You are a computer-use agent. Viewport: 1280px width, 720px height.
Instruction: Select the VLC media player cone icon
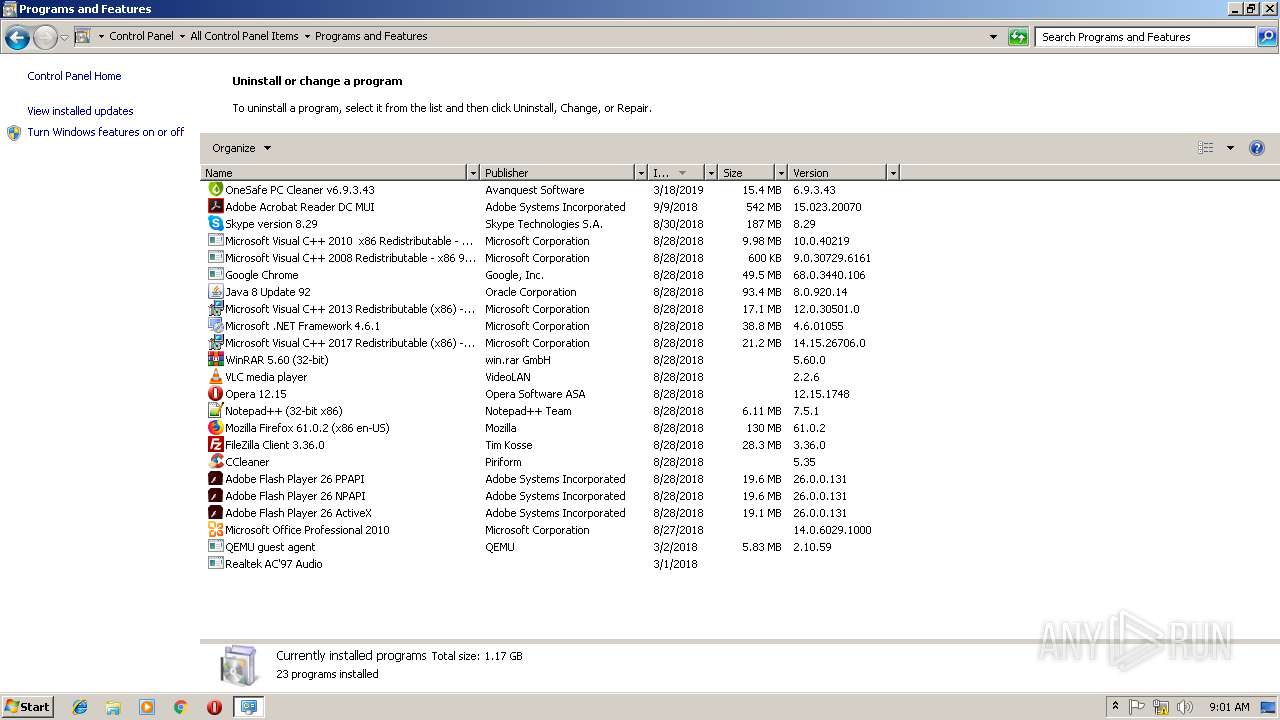click(215, 376)
